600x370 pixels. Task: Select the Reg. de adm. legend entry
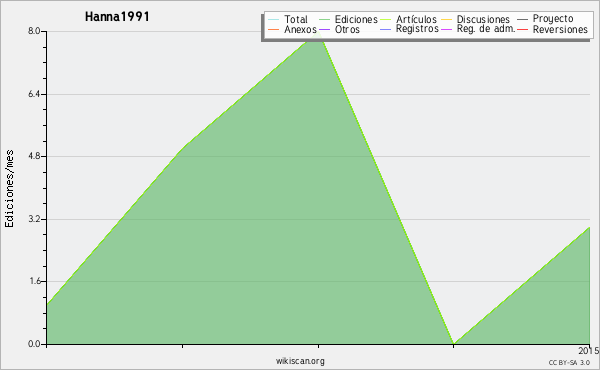click(478, 29)
